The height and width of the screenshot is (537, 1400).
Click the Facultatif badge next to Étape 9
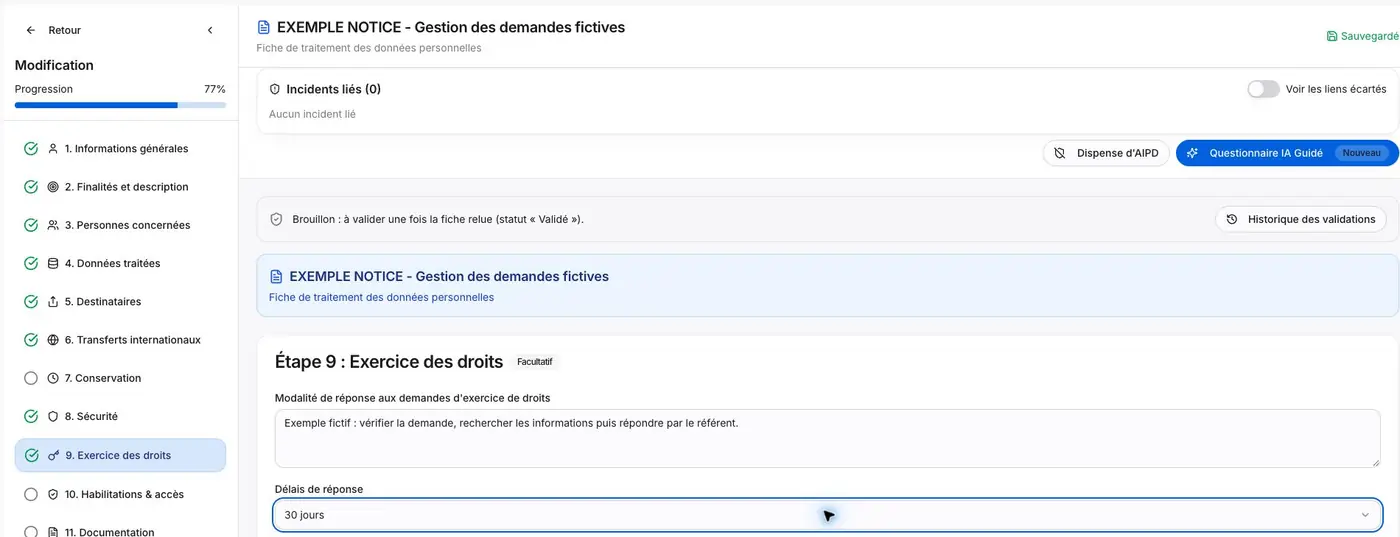point(535,361)
